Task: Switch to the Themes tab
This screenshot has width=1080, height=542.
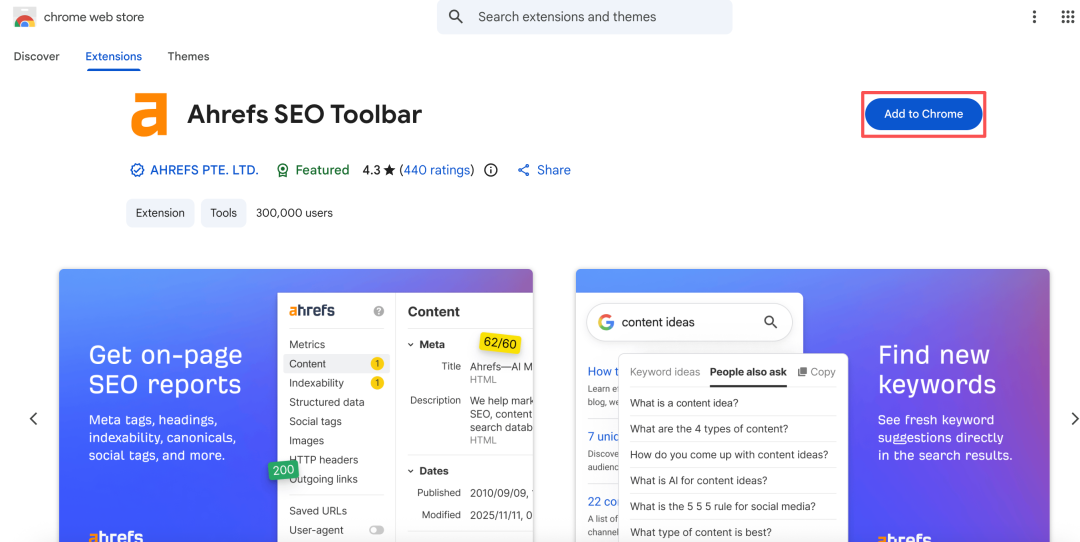Action: 188,57
